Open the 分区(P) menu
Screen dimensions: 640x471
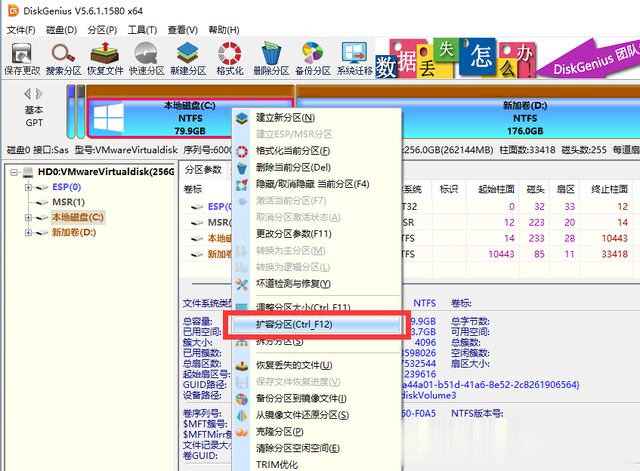tap(102, 30)
